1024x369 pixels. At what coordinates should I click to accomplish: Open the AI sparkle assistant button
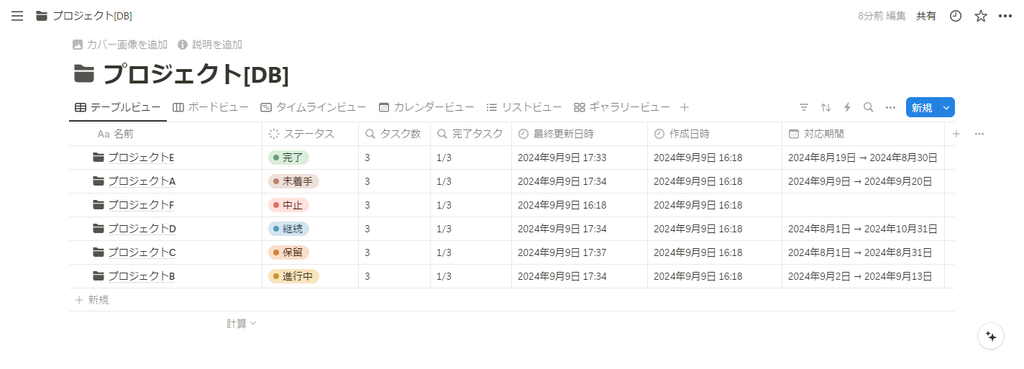[990, 336]
